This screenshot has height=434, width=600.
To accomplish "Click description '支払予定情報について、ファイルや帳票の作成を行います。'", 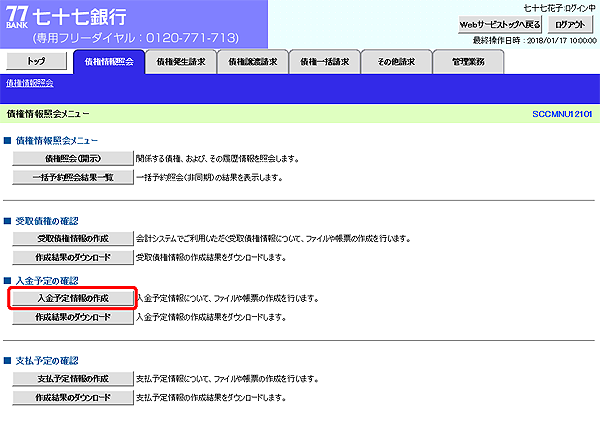I will (228, 379).
